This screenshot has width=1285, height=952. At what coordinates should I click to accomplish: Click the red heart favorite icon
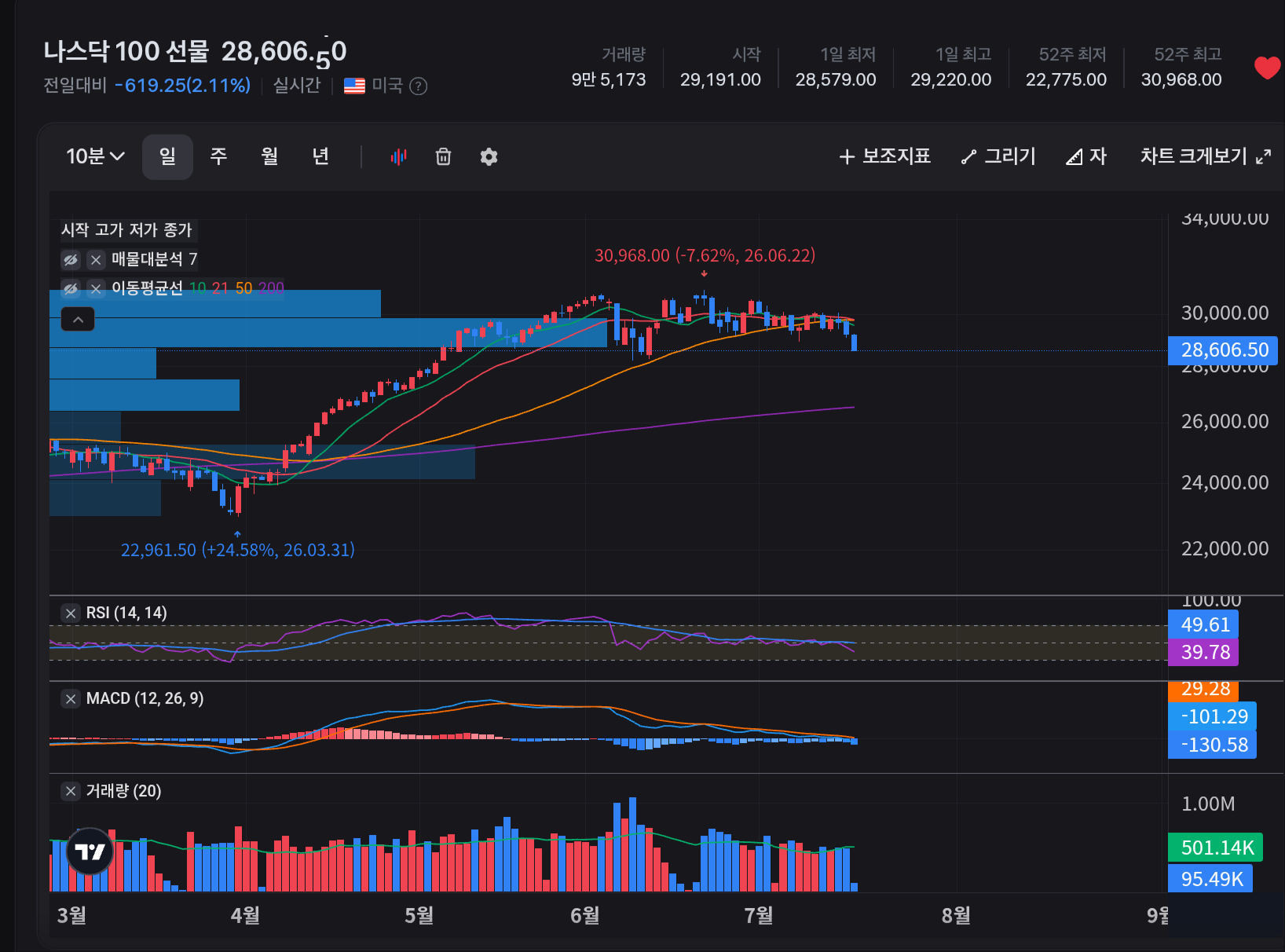click(1267, 68)
